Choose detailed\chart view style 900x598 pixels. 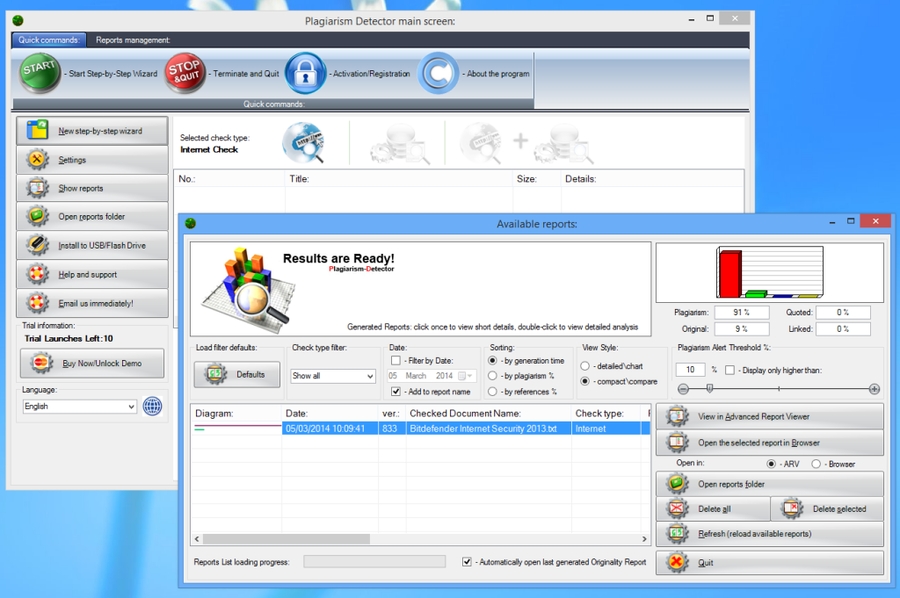coord(586,366)
